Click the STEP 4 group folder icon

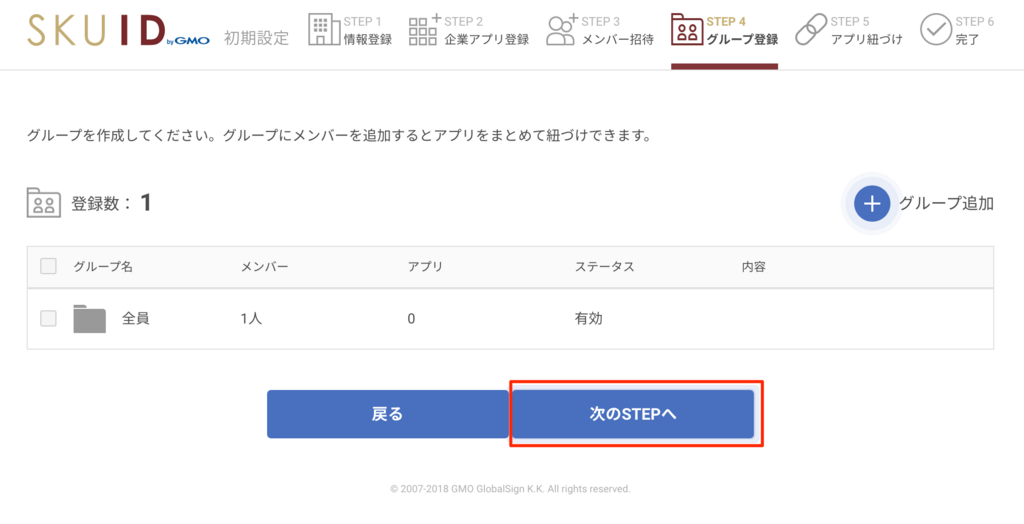coord(686,30)
